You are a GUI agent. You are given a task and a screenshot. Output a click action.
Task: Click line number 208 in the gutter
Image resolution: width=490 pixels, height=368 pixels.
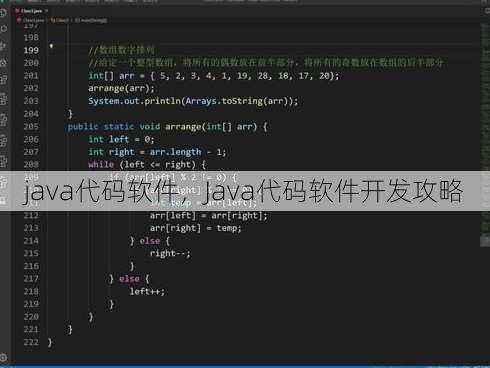[31, 165]
